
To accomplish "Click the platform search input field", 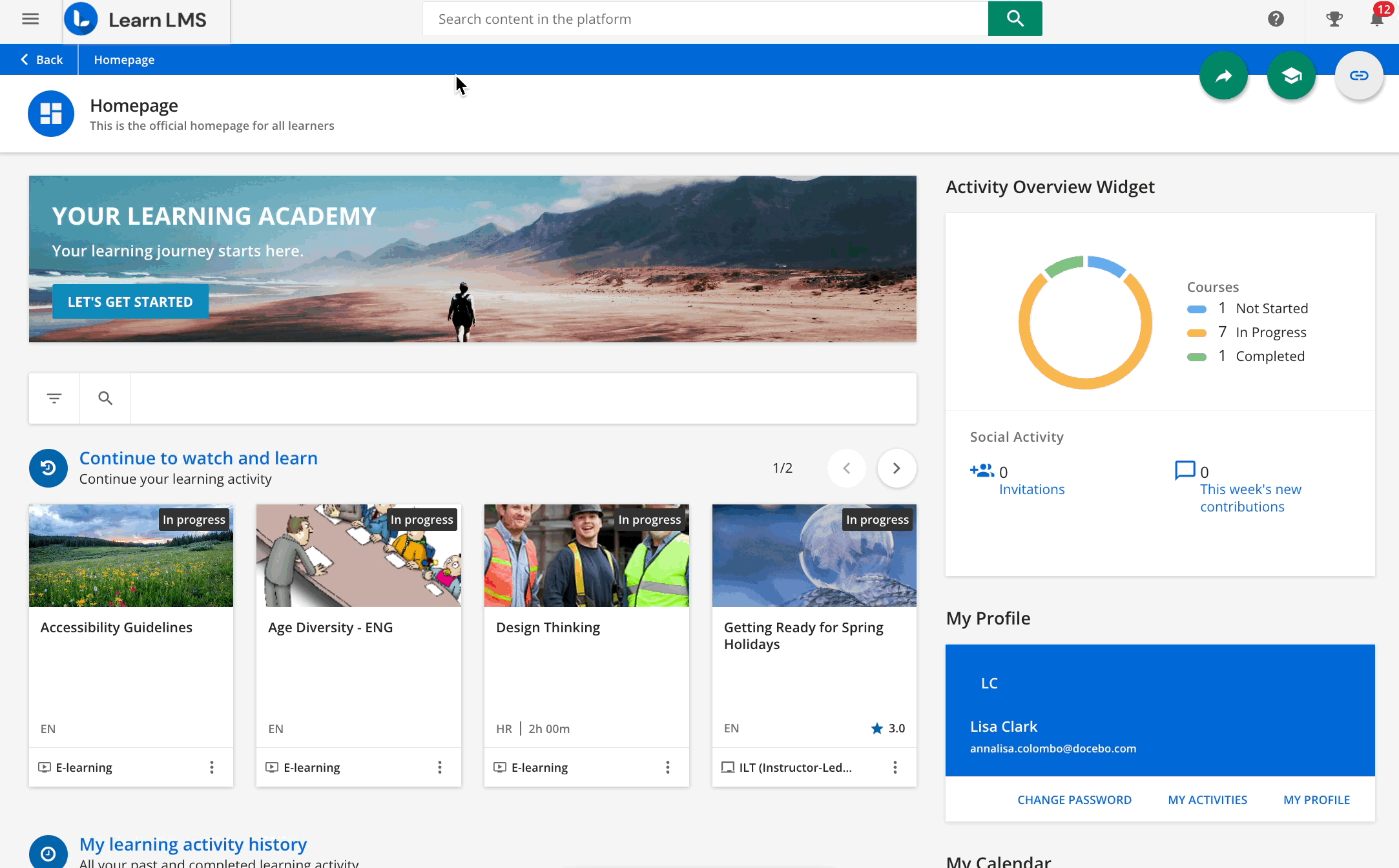I will click(704, 19).
